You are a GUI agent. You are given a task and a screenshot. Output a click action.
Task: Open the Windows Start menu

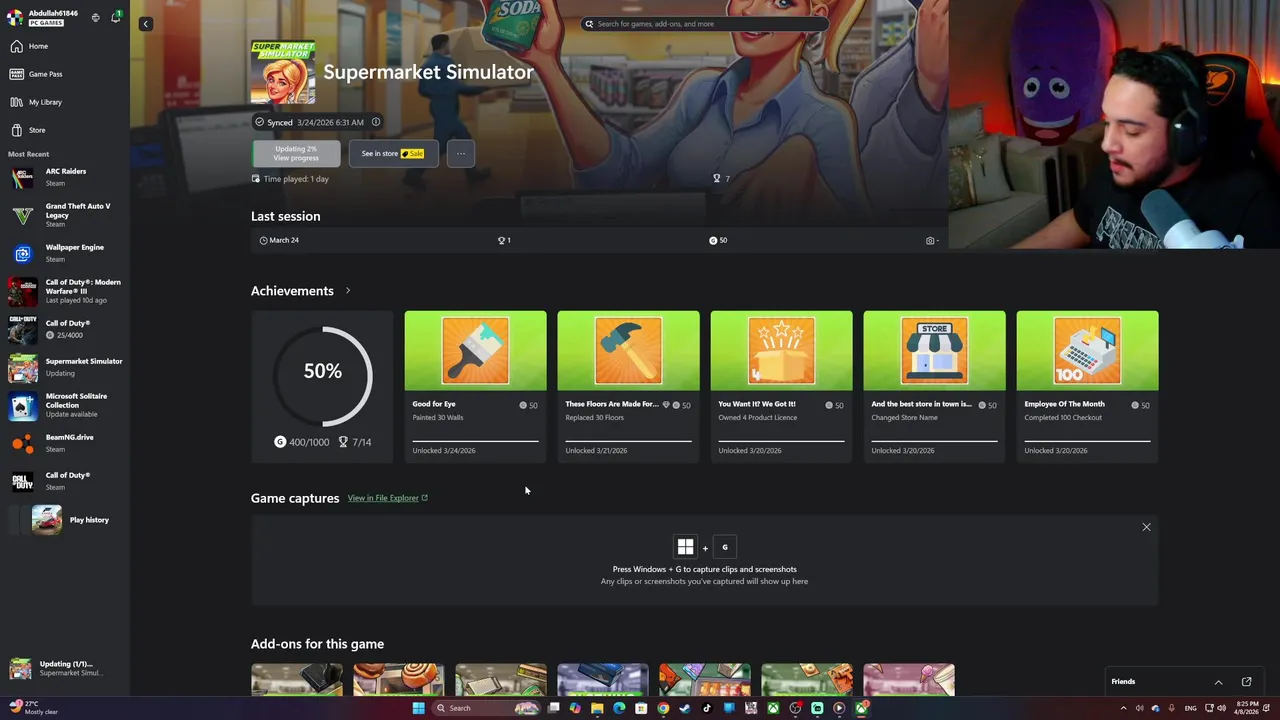pyautogui.click(x=418, y=708)
